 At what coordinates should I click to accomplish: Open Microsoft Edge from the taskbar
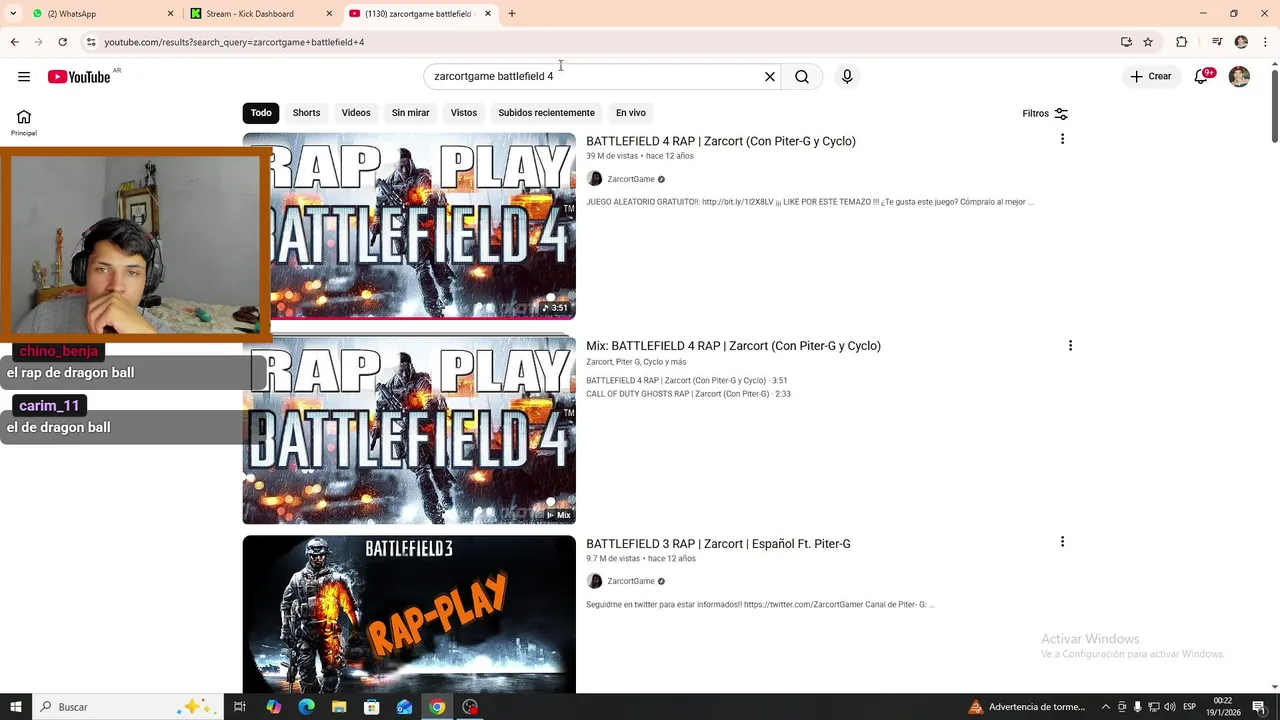(306, 707)
